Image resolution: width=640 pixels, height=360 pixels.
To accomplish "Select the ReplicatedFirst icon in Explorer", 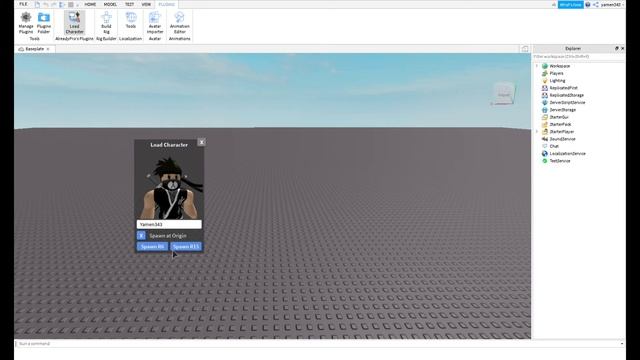I will (x=544, y=88).
